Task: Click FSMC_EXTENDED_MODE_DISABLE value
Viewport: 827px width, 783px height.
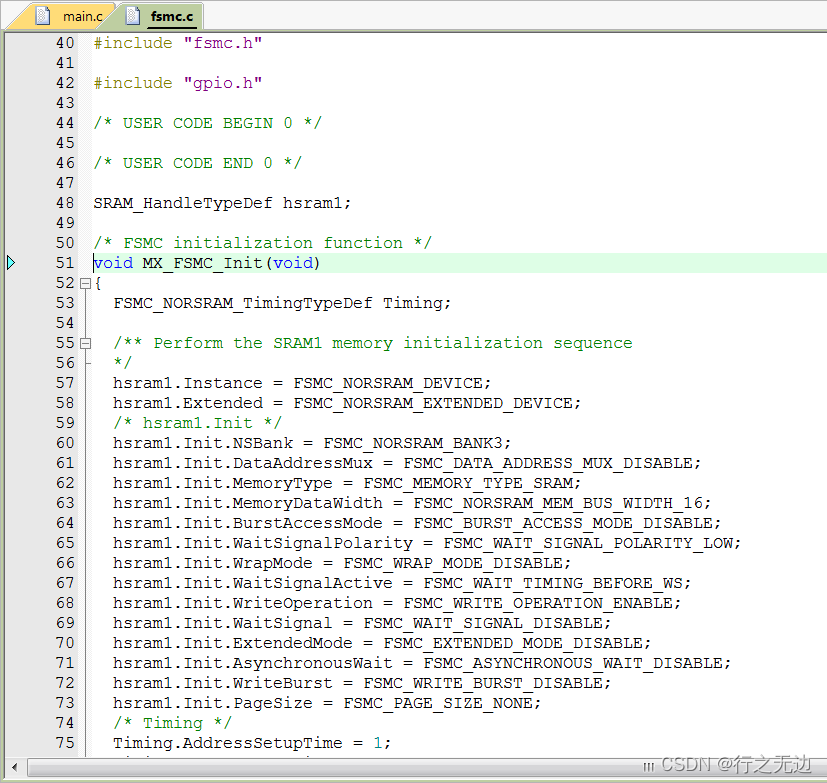Action: (513, 644)
